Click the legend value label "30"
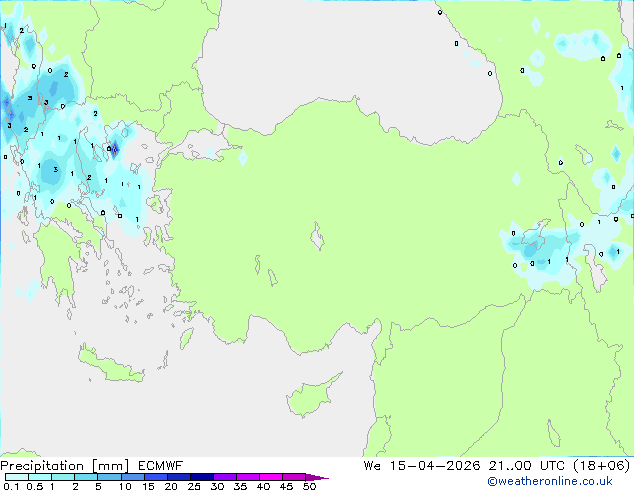The image size is (634, 490). point(217,486)
